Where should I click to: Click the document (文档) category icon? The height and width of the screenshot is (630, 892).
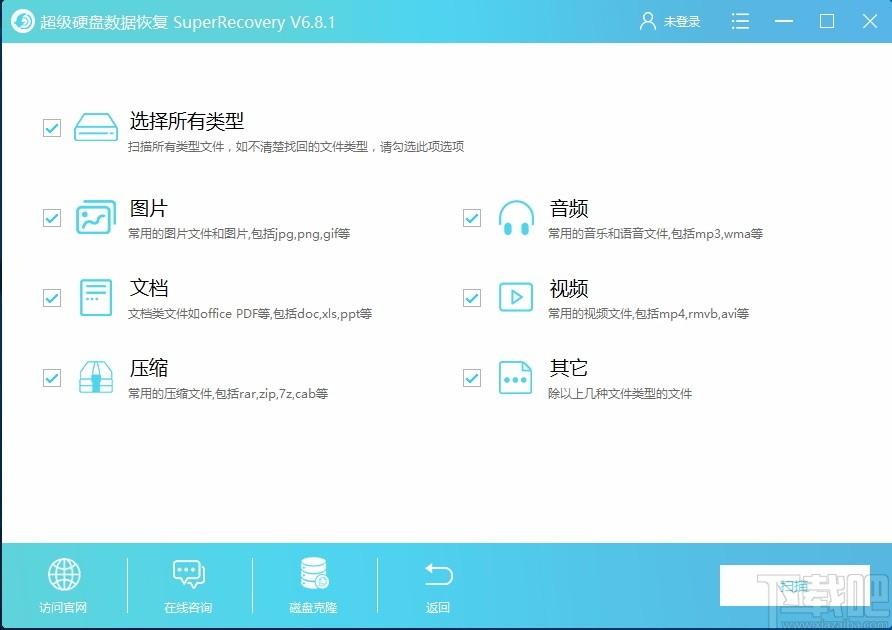(96, 297)
